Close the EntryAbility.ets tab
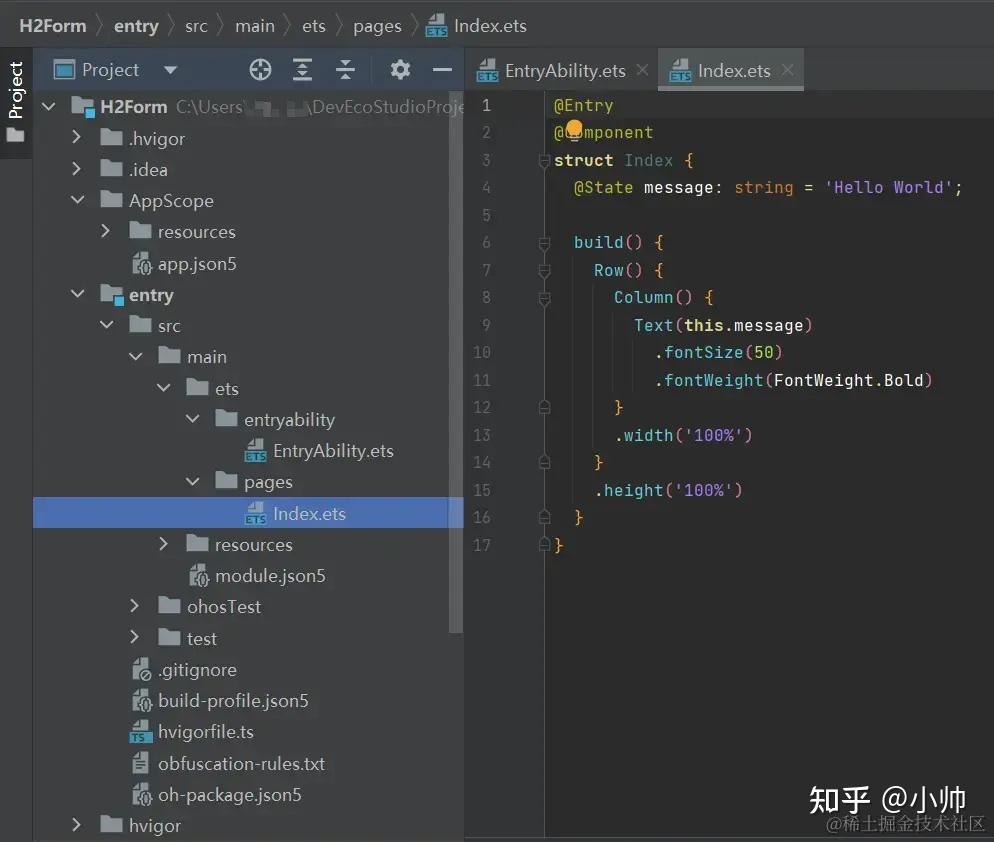Screen dimensions: 994x842 643,70
